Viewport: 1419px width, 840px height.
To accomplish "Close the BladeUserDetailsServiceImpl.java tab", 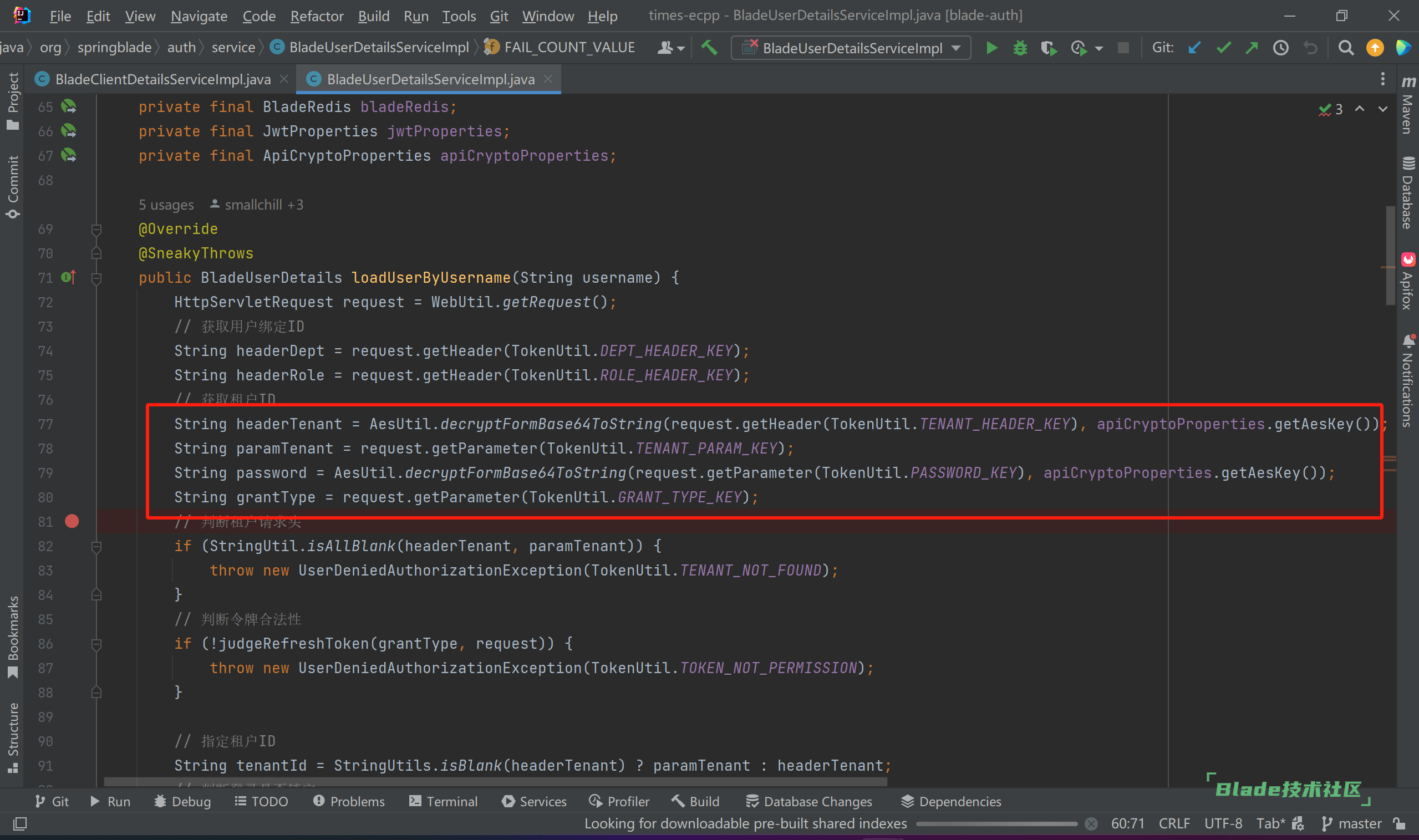I will point(547,79).
